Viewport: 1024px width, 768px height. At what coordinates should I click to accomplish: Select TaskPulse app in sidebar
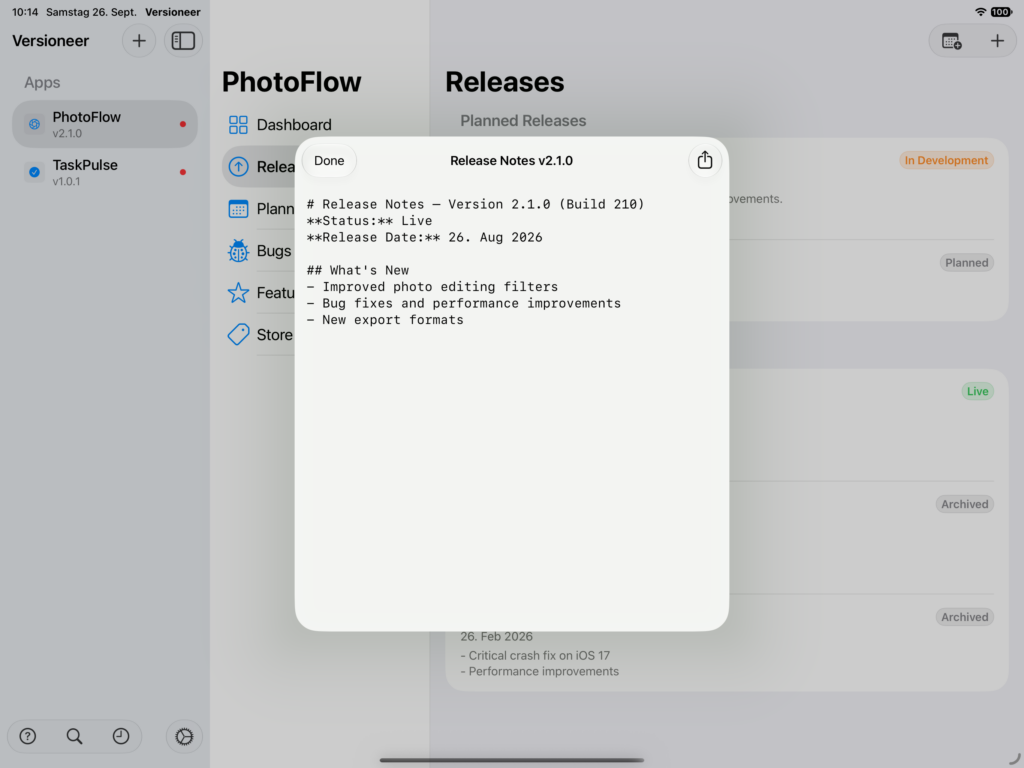coord(104,172)
